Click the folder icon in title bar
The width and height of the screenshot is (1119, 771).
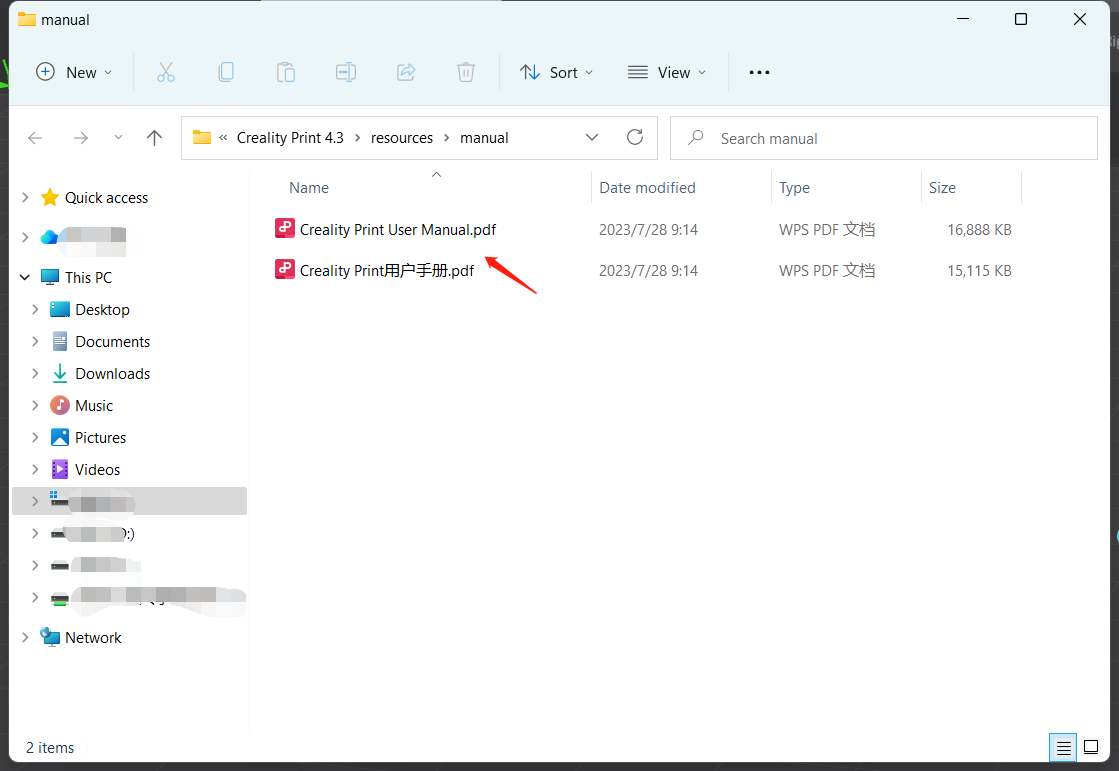[x=27, y=19]
